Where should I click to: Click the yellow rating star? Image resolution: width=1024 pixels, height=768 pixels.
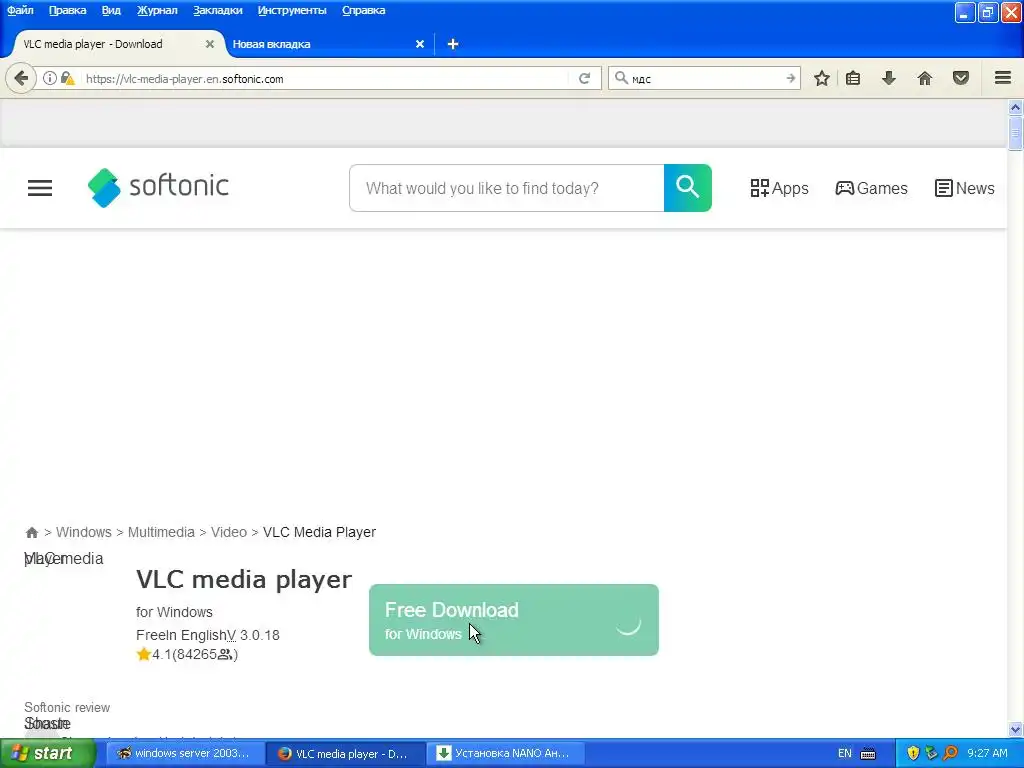(143, 654)
